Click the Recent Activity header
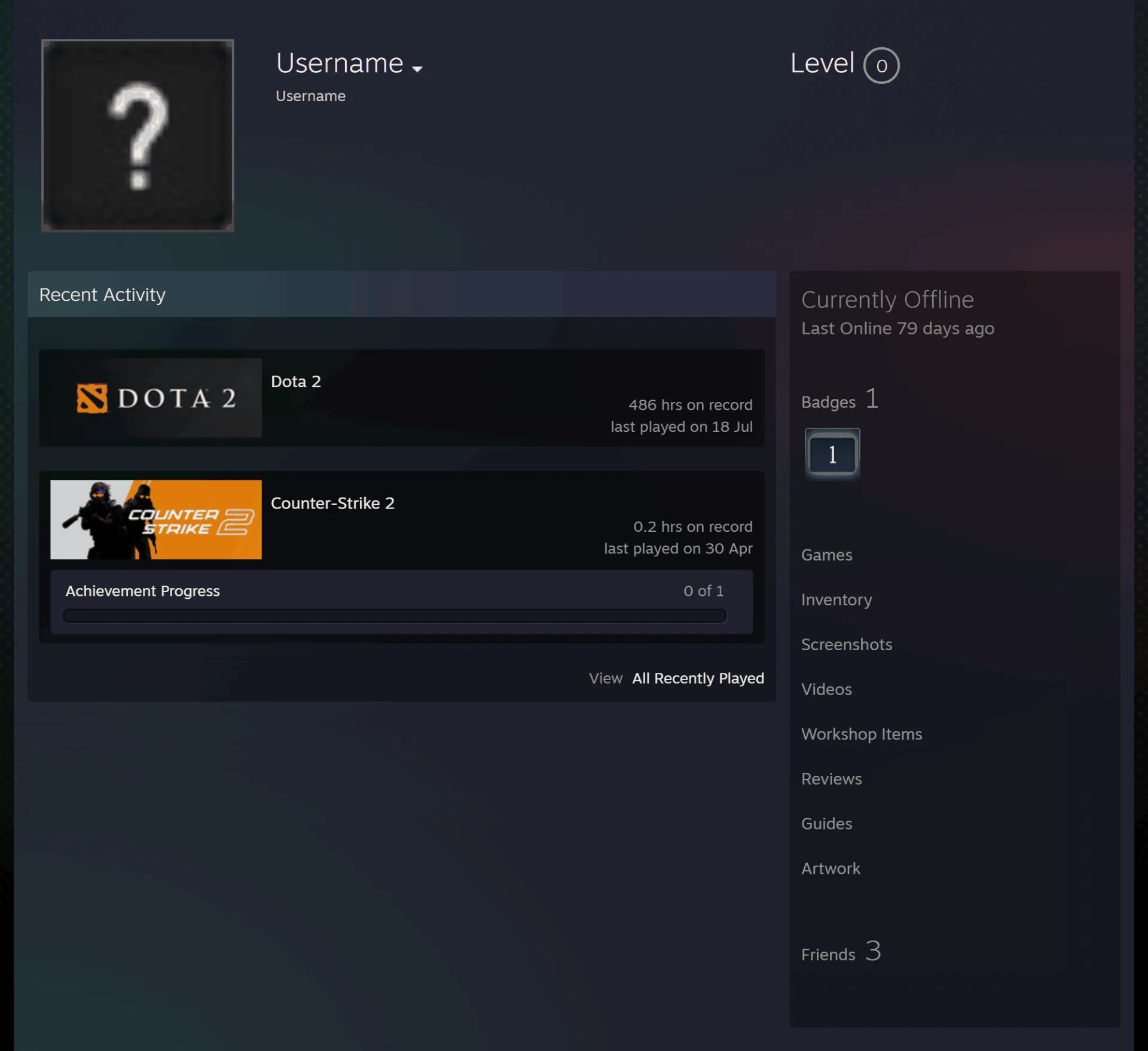Screen dimensions: 1148x1051 click(401, 294)
